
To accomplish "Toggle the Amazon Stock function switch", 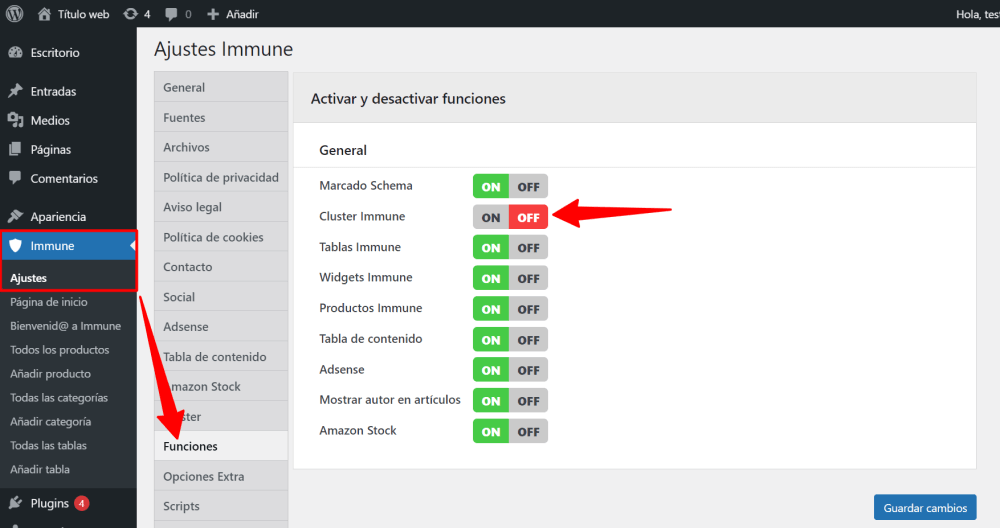I will (510, 431).
